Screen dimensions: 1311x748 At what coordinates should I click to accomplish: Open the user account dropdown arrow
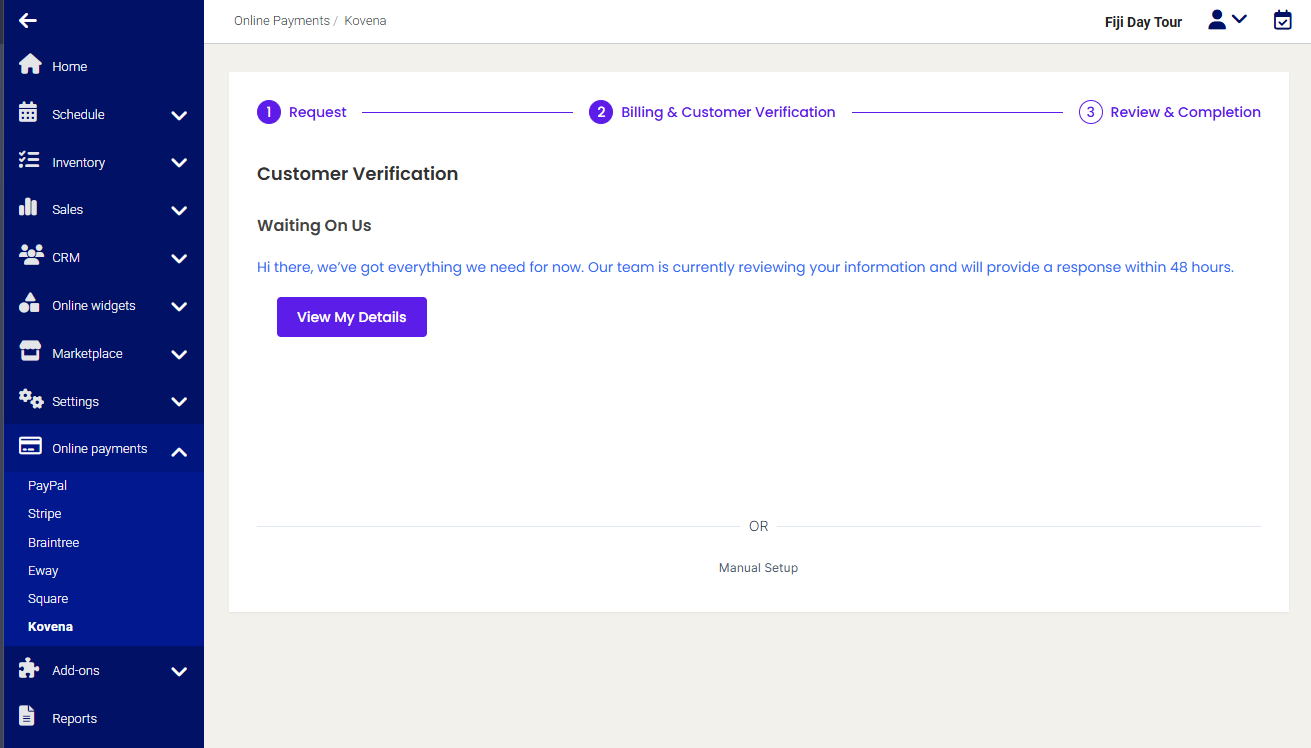[x=1239, y=18]
